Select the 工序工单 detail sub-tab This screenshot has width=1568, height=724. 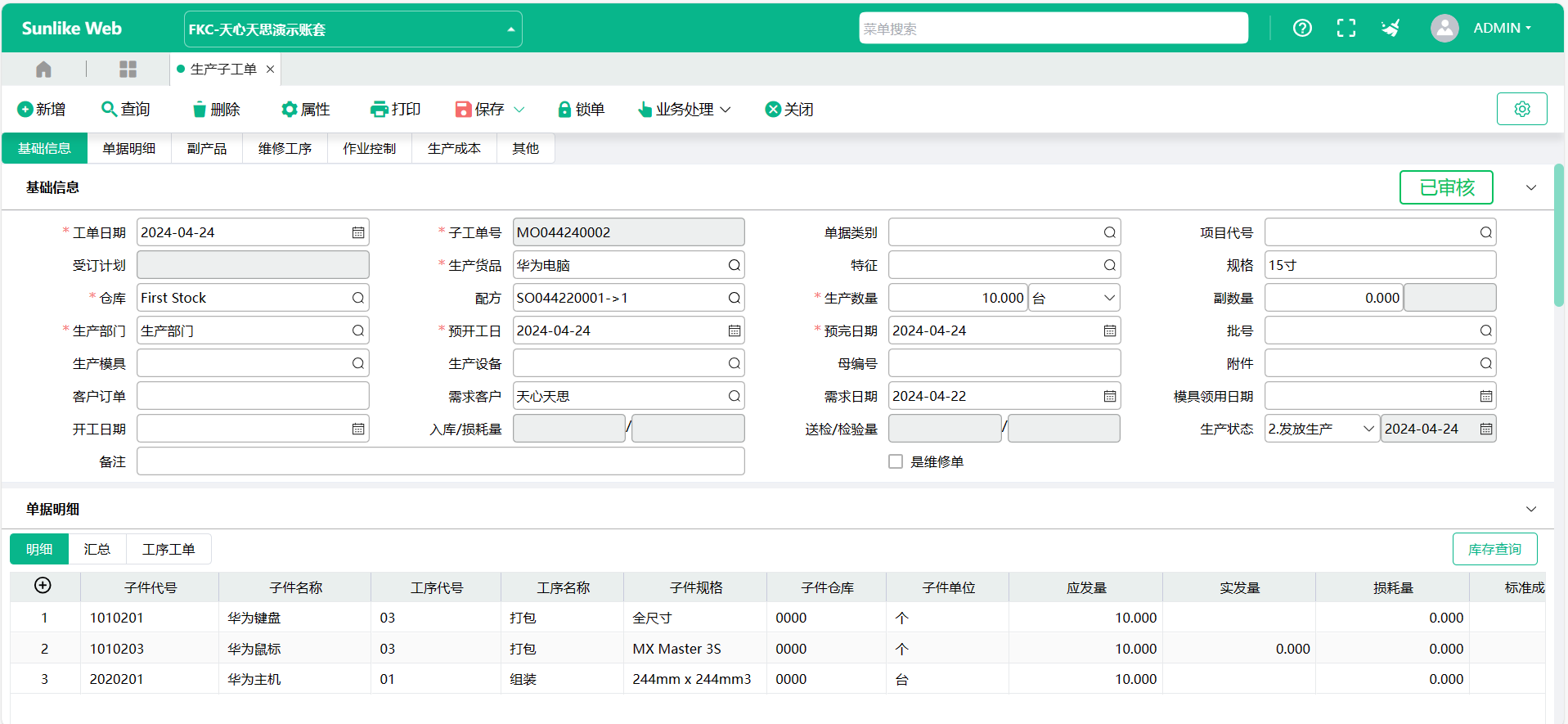click(x=168, y=549)
